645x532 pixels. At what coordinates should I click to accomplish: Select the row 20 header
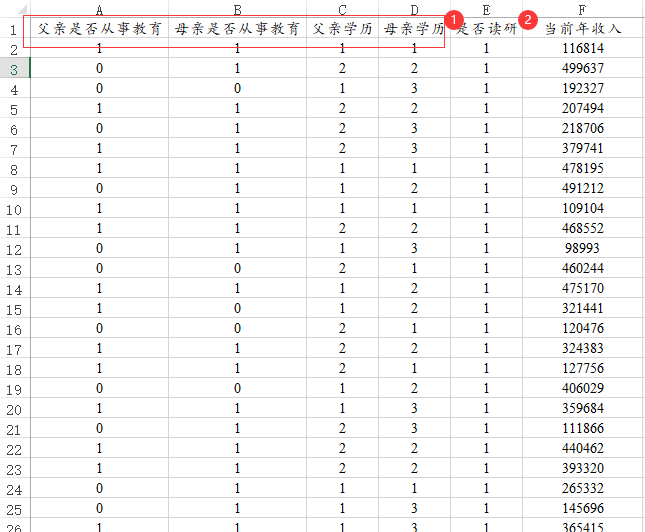click(14, 409)
